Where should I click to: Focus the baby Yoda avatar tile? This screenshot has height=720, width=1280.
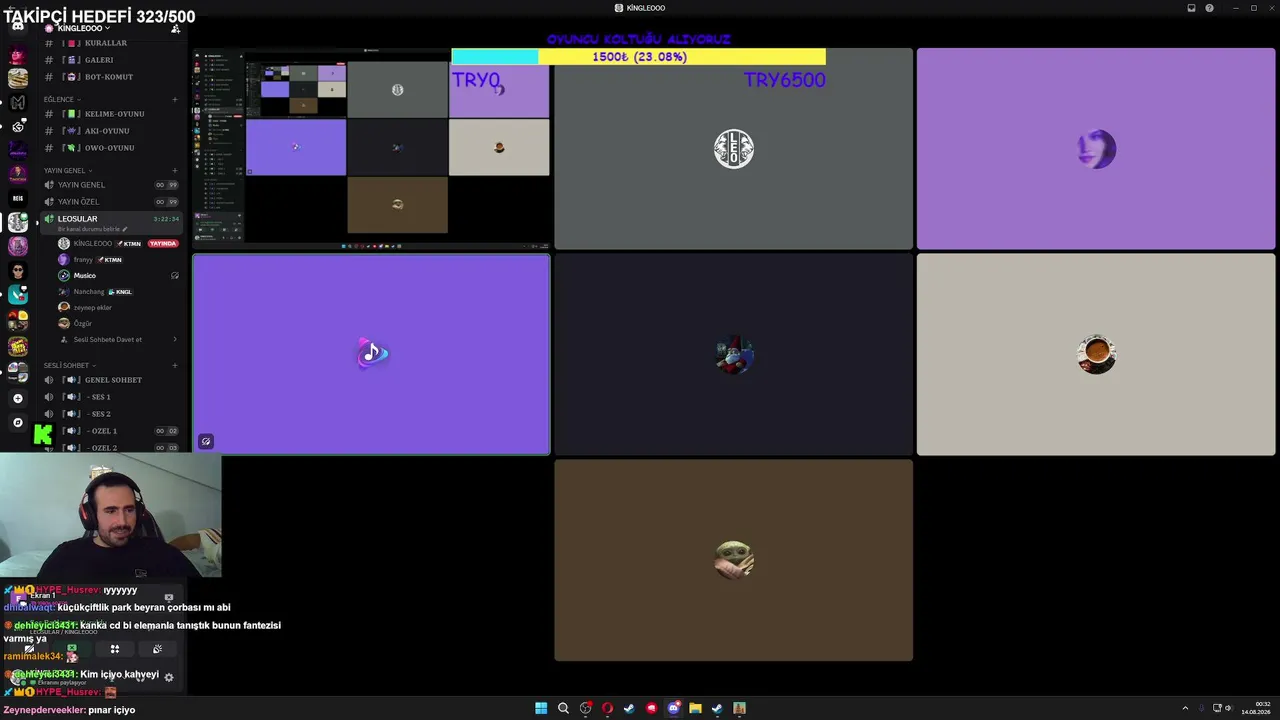(x=733, y=560)
